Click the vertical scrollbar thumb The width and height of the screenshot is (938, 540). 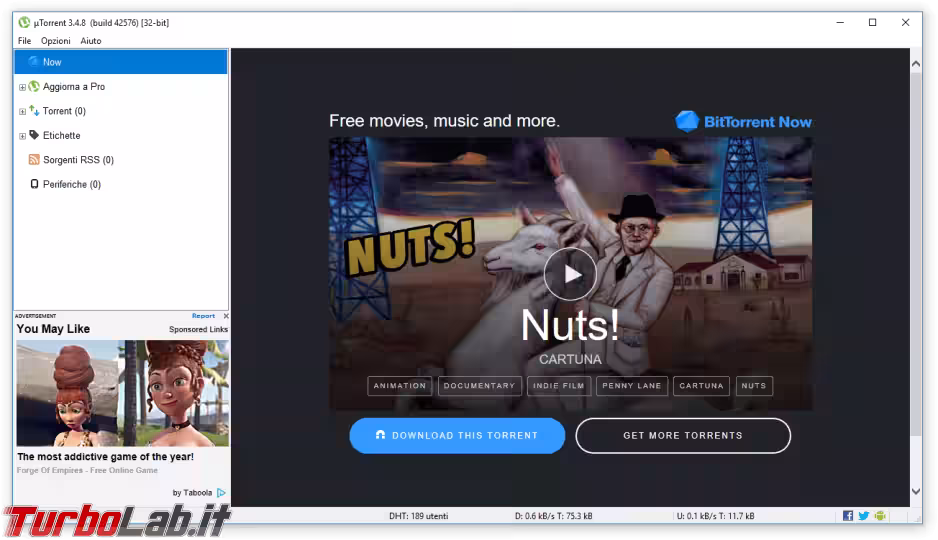(x=916, y=254)
